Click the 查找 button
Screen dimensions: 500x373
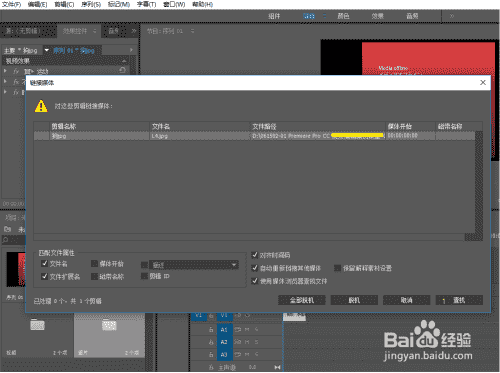click(x=459, y=300)
